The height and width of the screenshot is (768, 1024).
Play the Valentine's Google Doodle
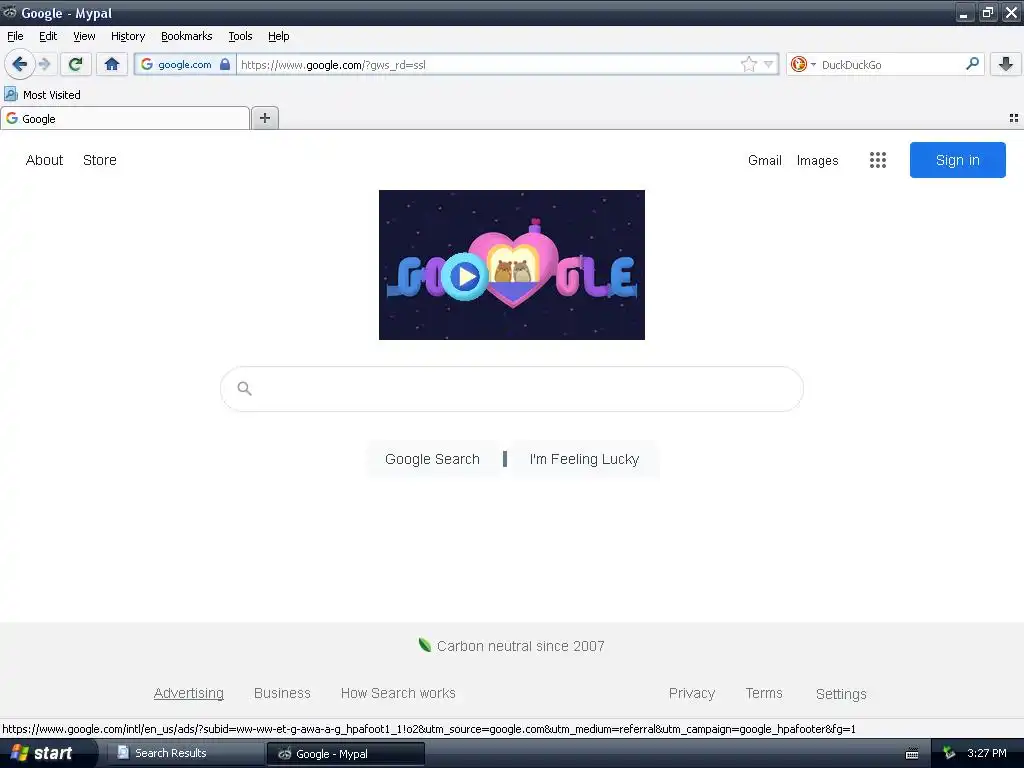click(465, 277)
